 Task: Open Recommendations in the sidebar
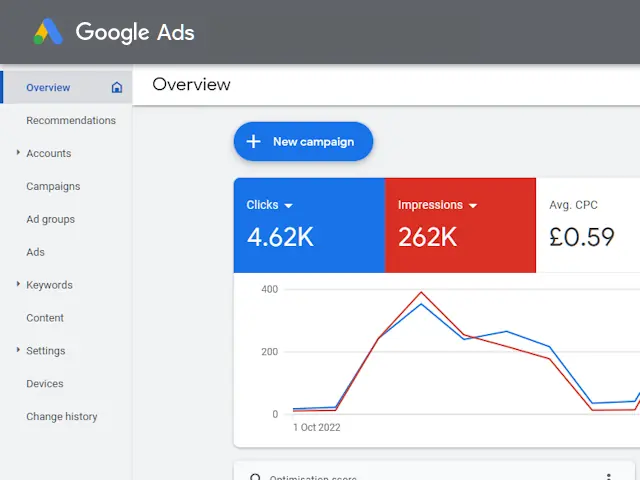pyautogui.click(x=71, y=121)
